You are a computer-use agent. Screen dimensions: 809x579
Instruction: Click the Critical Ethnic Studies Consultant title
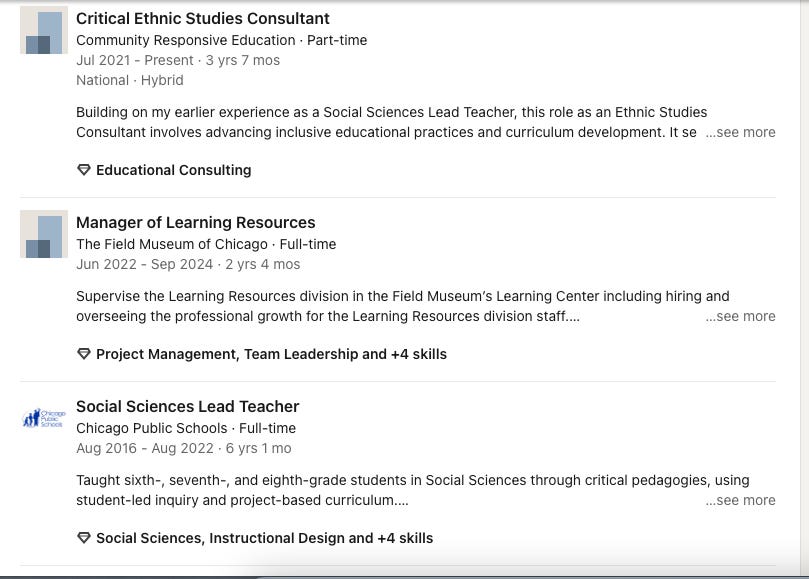pyautogui.click(x=203, y=19)
